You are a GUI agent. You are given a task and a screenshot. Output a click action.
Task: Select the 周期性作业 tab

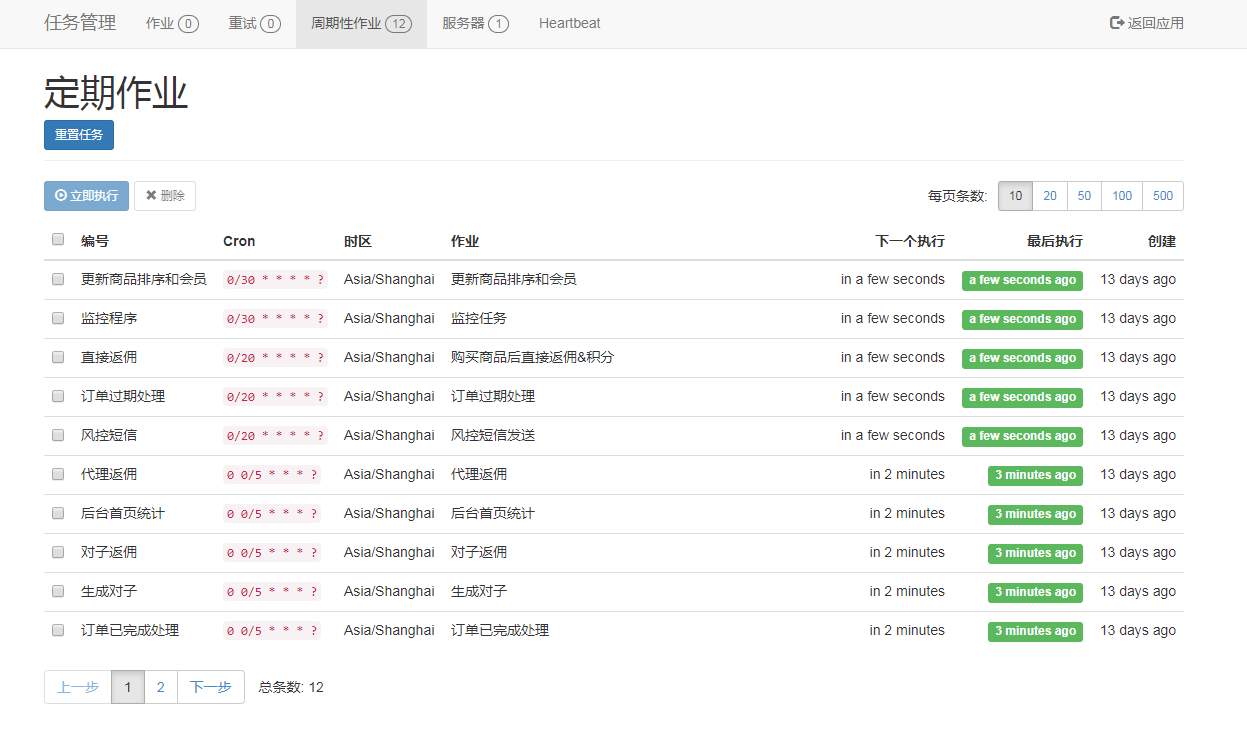tap(361, 23)
